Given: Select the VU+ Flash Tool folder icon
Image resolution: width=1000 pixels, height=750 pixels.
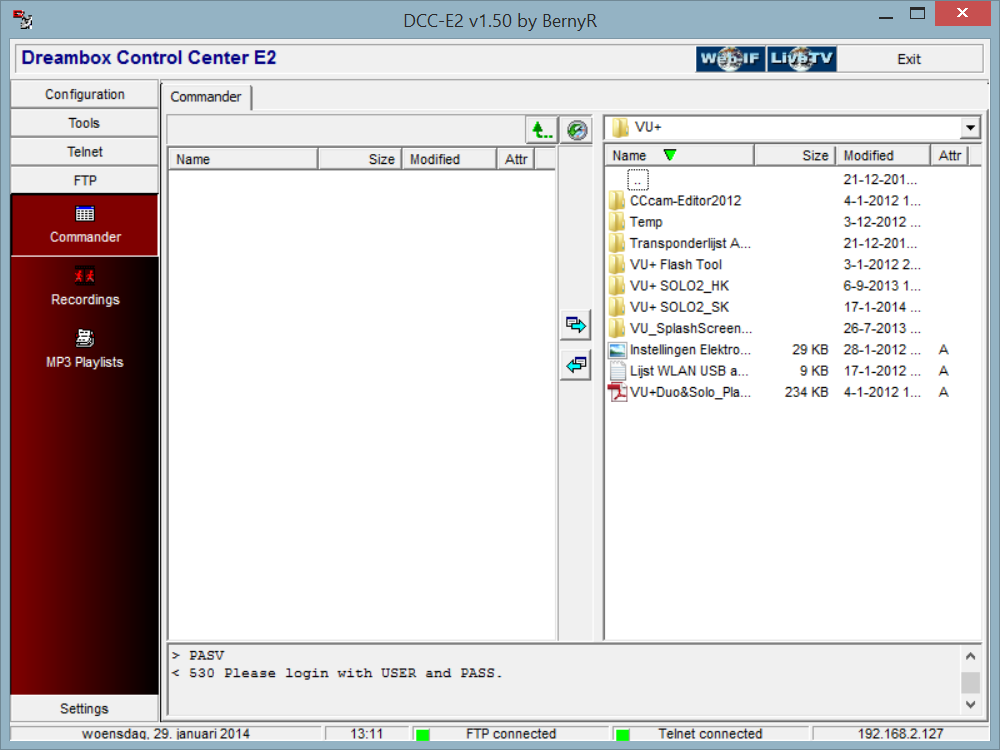Looking at the screenshot, I should [x=617, y=265].
